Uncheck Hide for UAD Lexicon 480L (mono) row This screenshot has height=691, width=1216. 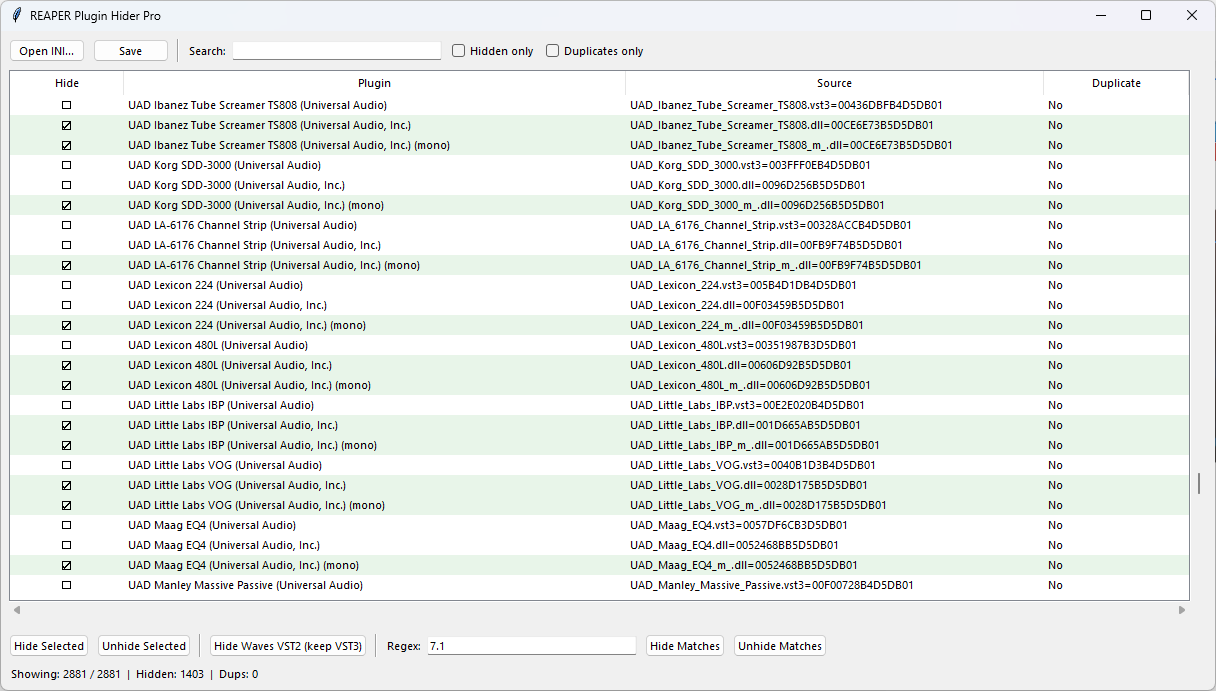pos(67,385)
